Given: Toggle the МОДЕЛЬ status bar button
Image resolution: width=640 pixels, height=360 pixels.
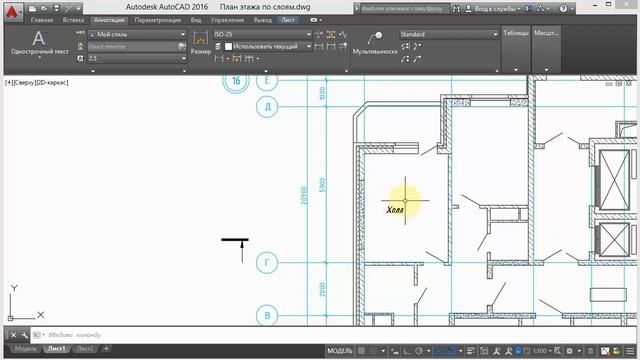Looking at the screenshot, I should pyautogui.click(x=340, y=351).
